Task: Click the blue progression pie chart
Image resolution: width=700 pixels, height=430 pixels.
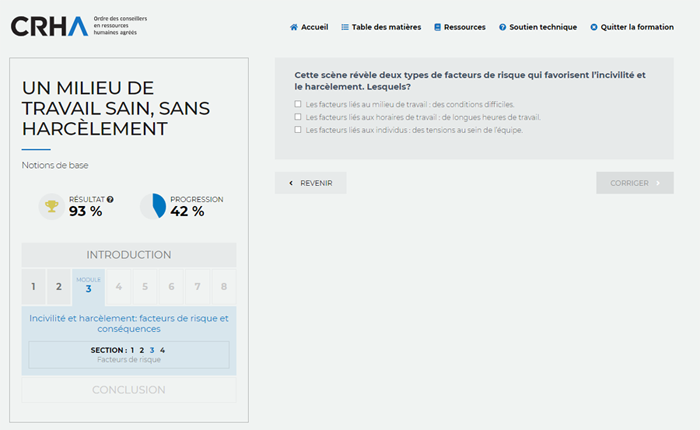Action: point(153,206)
